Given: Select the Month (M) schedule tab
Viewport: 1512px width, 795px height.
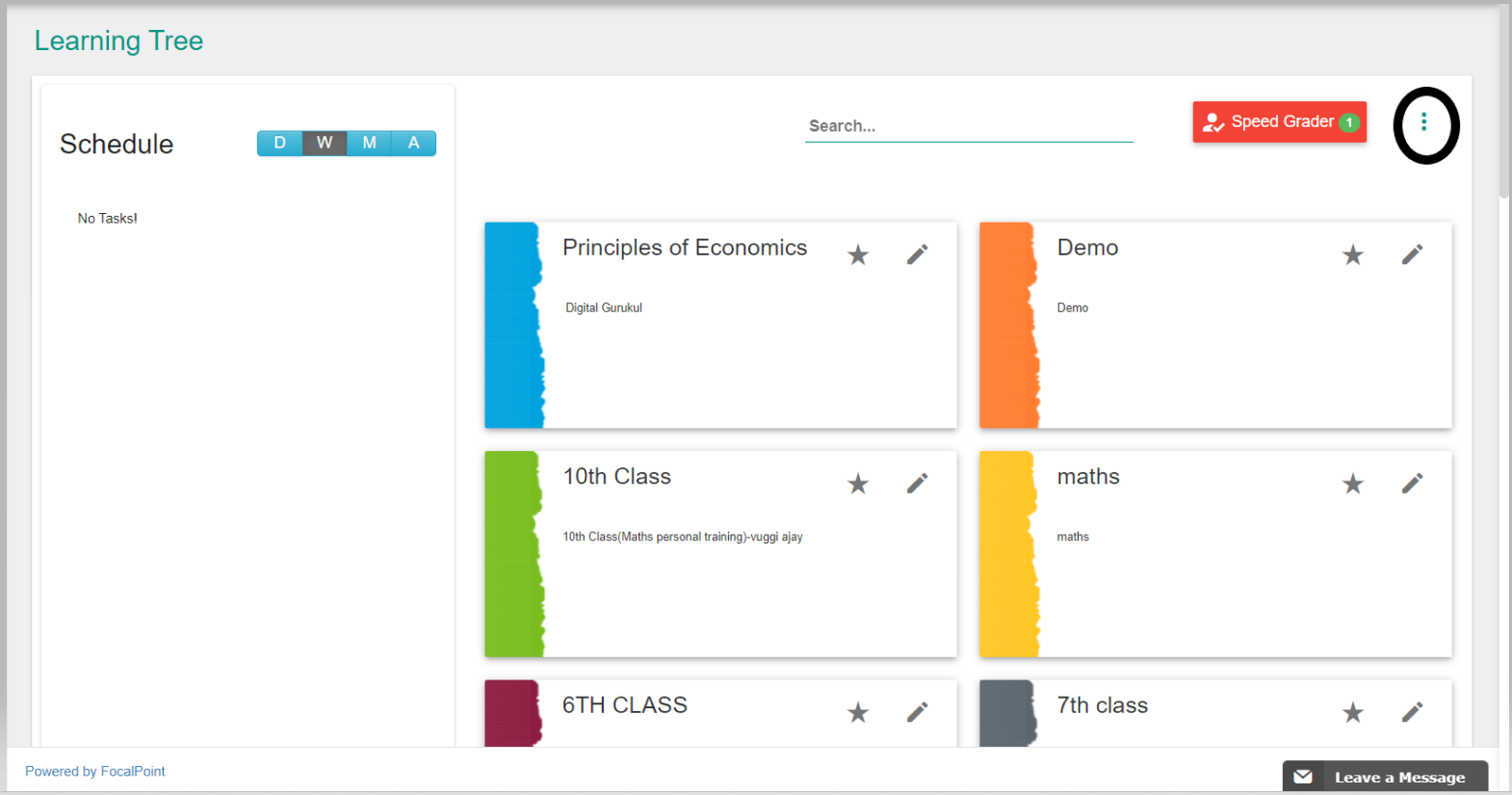Looking at the screenshot, I should 369,143.
